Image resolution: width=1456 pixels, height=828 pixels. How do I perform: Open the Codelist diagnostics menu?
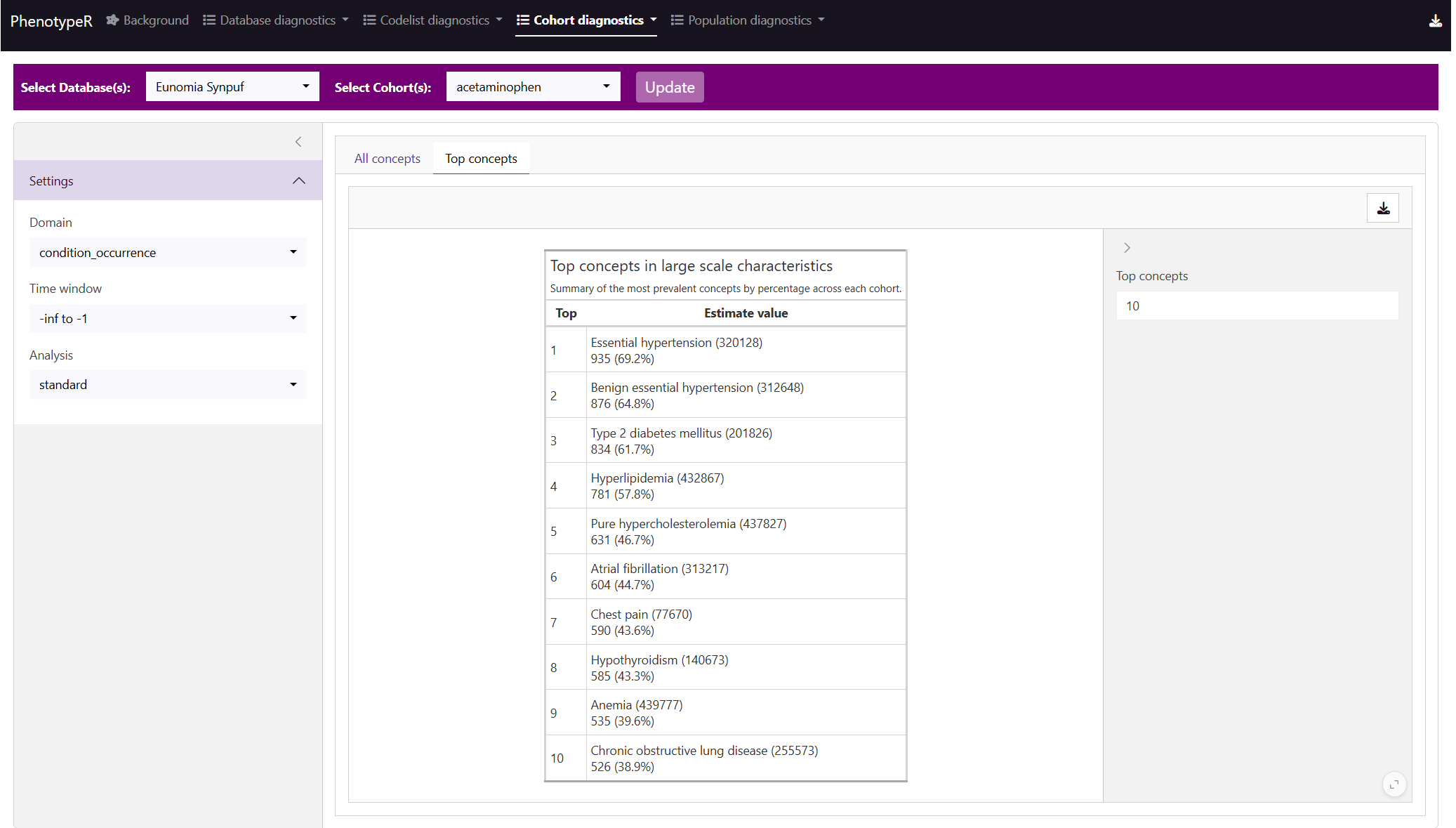point(433,20)
